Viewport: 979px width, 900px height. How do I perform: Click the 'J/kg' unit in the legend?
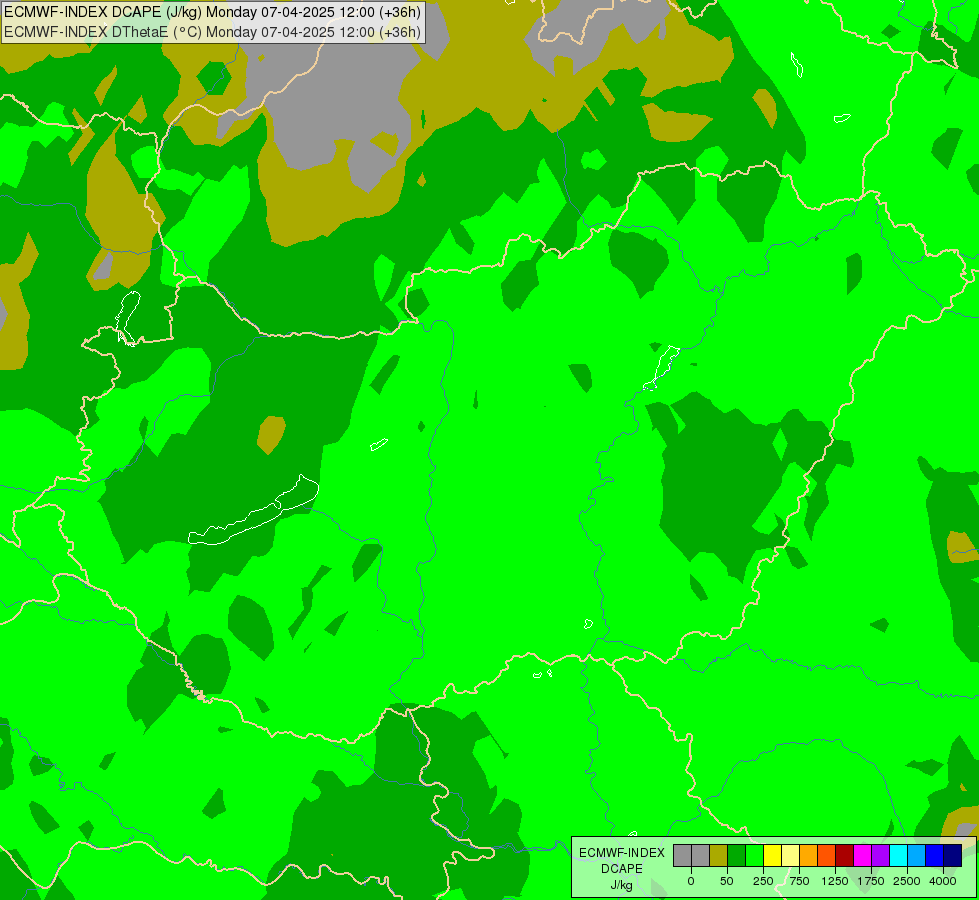coord(622,885)
